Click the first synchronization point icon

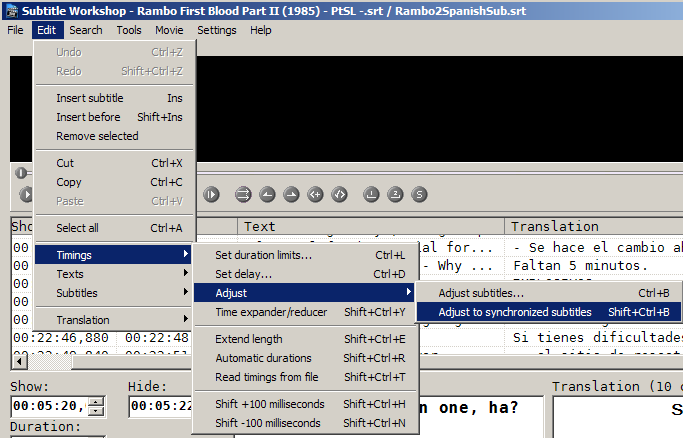pos(371,194)
